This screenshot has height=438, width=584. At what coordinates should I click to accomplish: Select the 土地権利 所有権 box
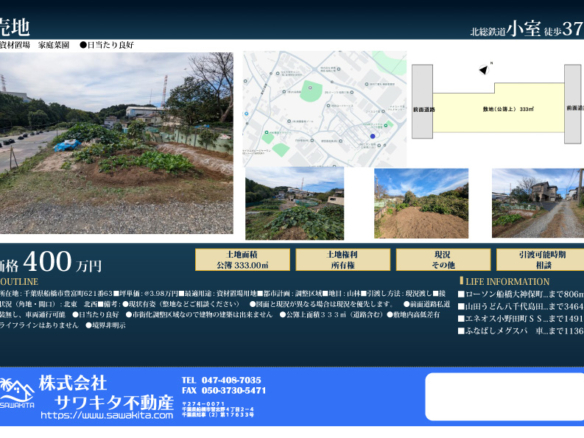click(343, 260)
